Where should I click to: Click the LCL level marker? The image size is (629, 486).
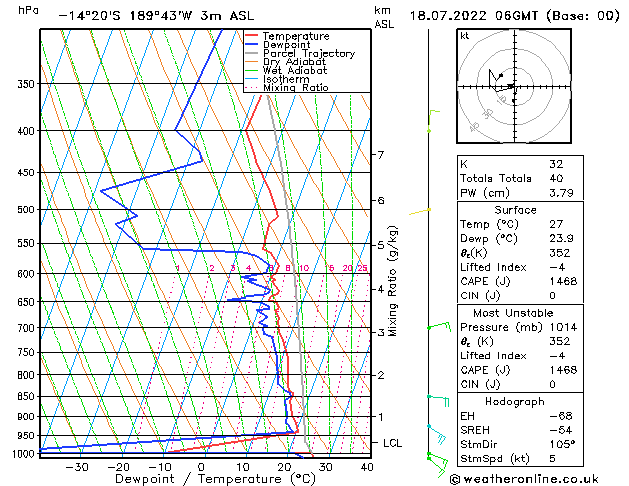pyautogui.click(x=392, y=443)
